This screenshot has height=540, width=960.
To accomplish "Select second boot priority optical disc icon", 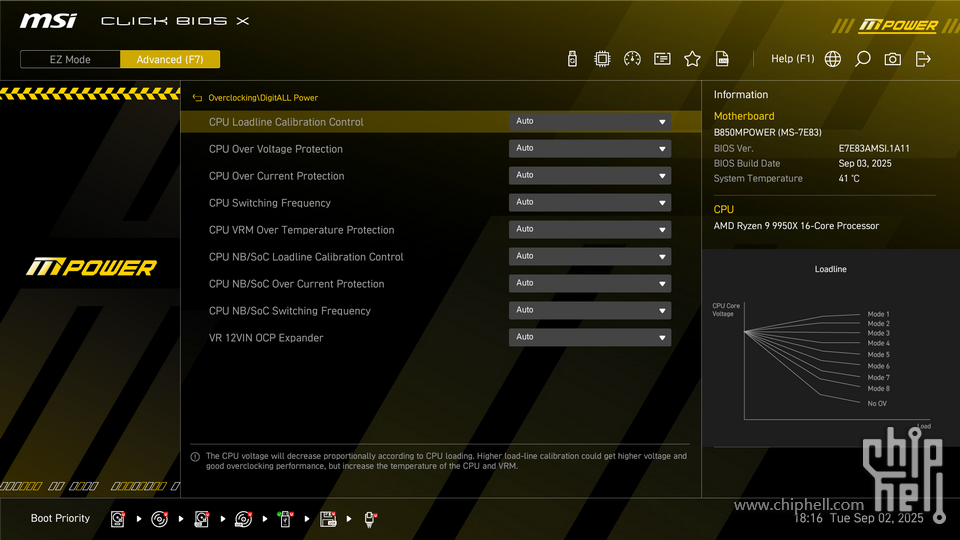I will click(x=159, y=519).
